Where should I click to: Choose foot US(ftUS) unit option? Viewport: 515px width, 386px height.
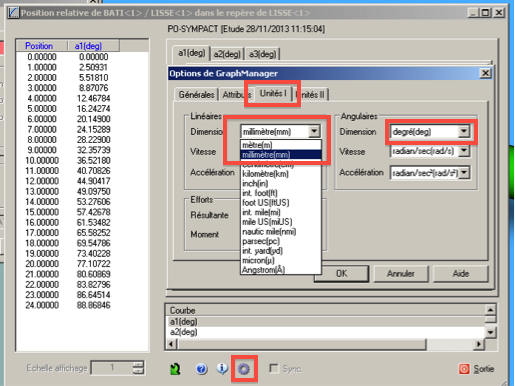[x=281, y=203]
